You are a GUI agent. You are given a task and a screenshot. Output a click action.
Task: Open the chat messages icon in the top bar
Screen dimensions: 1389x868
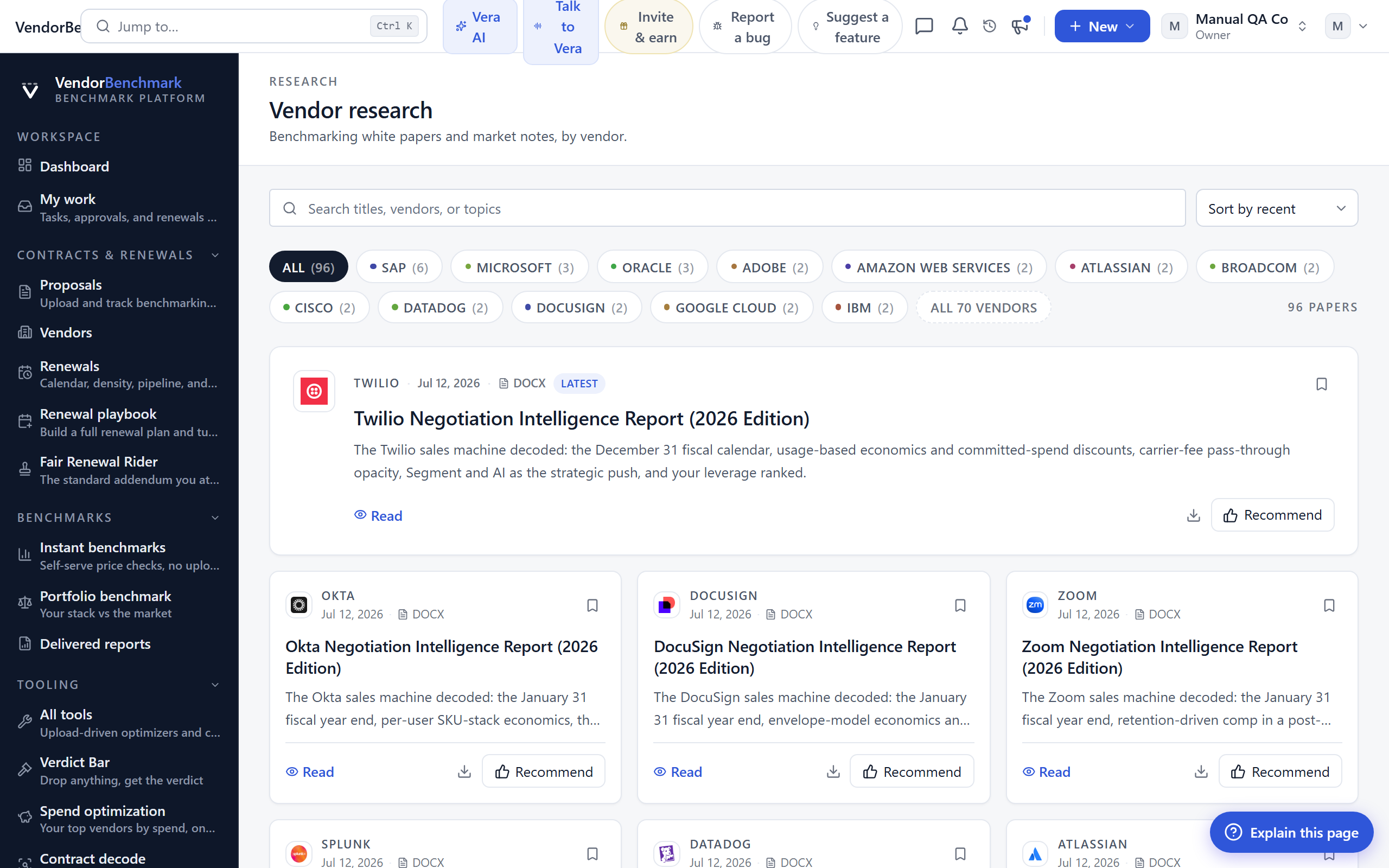click(x=924, y=27)
